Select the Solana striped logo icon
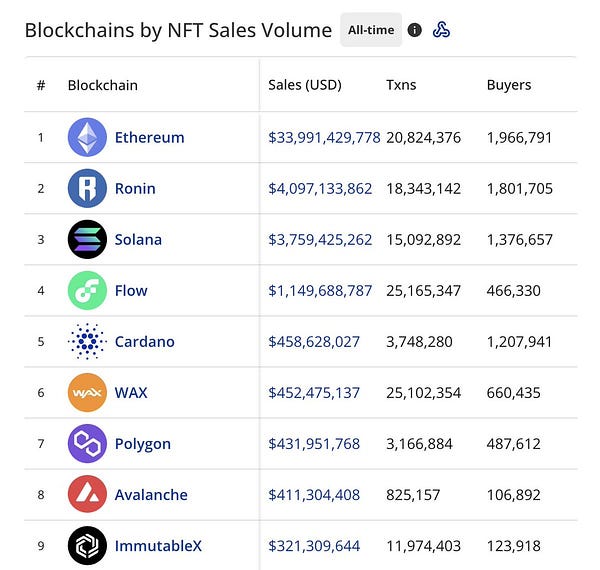The height and width of the screenshot is (570, 600). tap(87, 239)
